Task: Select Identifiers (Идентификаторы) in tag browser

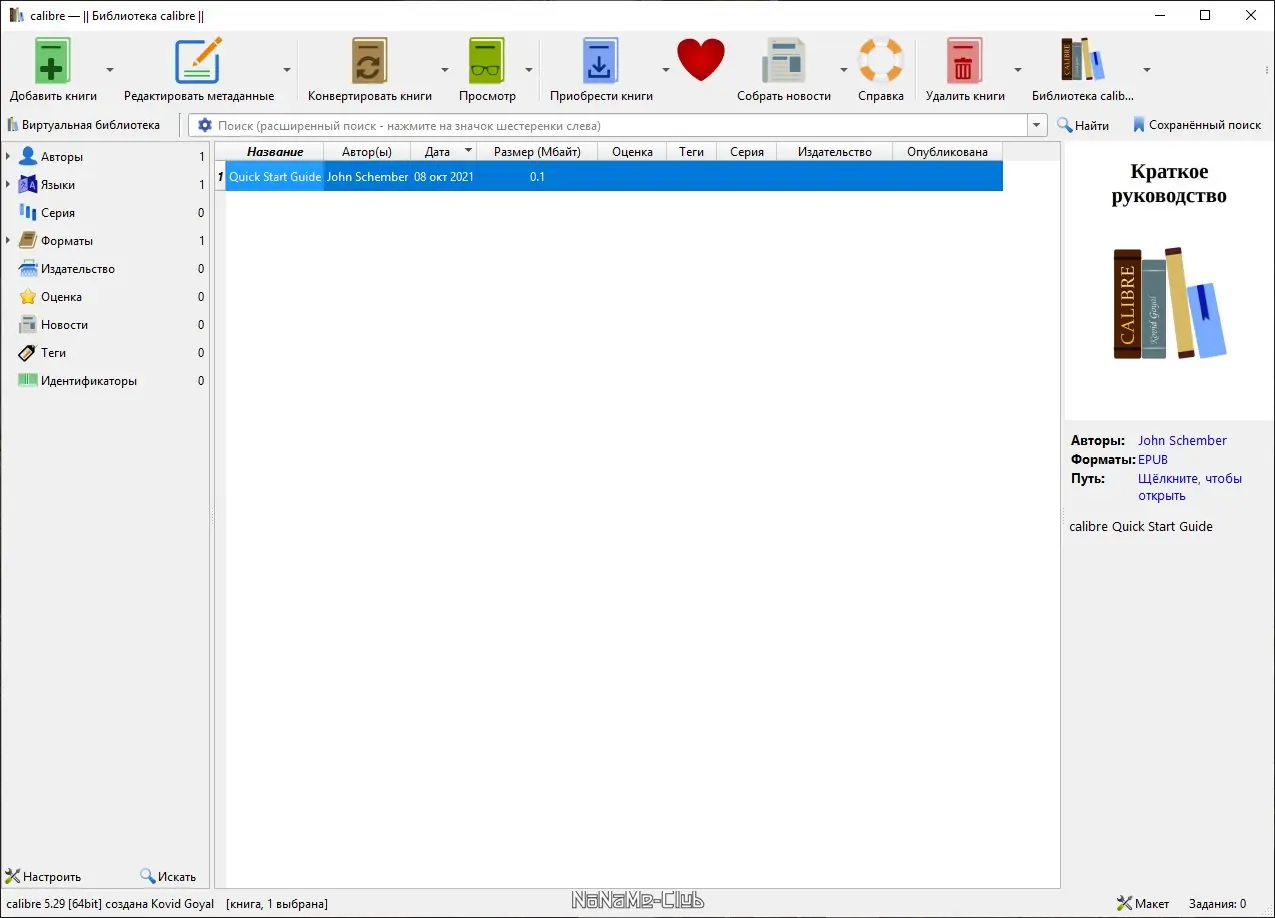Action: pos(89,381)
